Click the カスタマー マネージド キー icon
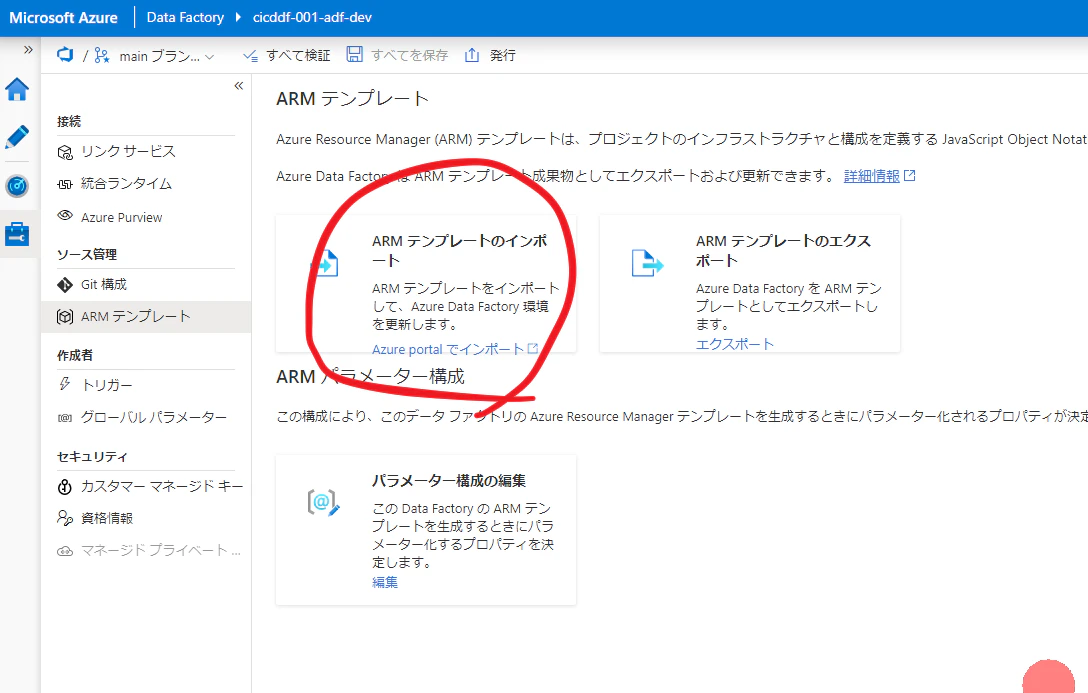The height and width of the screenshot is (693, 1088). (x=65, y=487)
